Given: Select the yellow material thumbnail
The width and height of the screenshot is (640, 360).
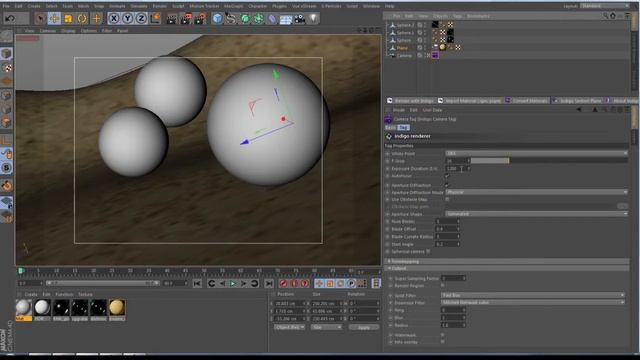Looking at the screenshot, I should tap(117, 307).
